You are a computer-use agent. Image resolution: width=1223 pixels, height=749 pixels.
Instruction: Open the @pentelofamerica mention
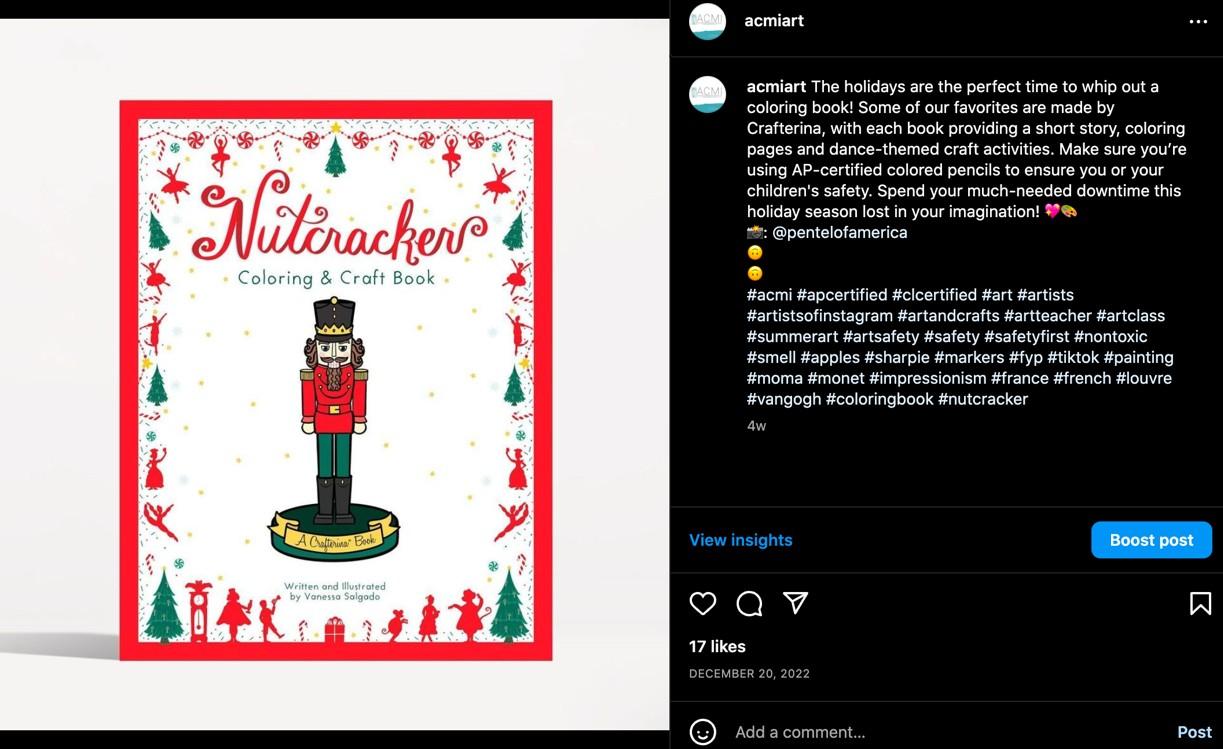(x=840, y=232)
